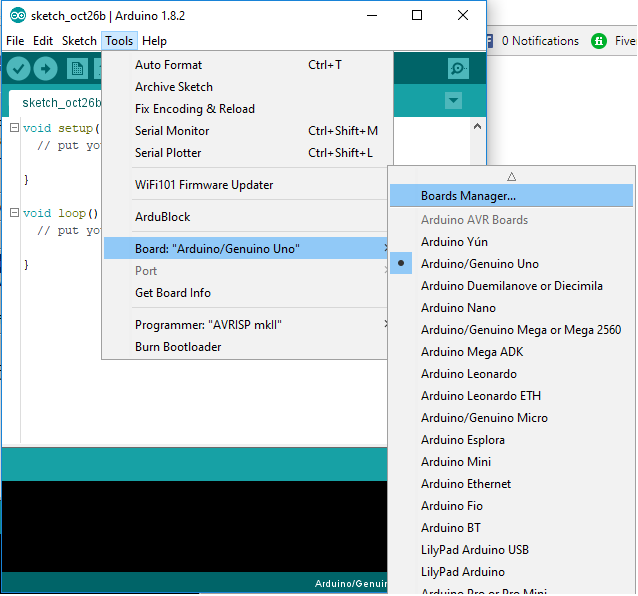Open the File menu

pyautogui.click(x=15, y=41)
